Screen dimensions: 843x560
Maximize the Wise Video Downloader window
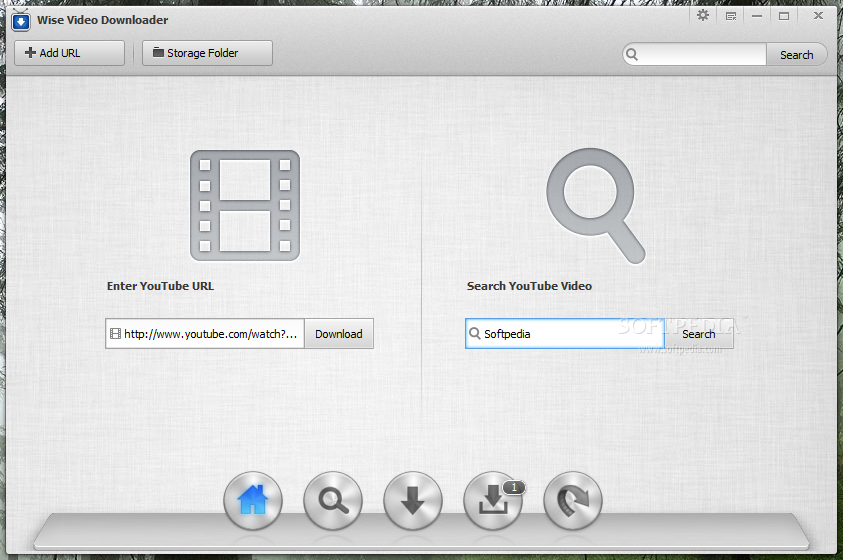tap(784, 16)
